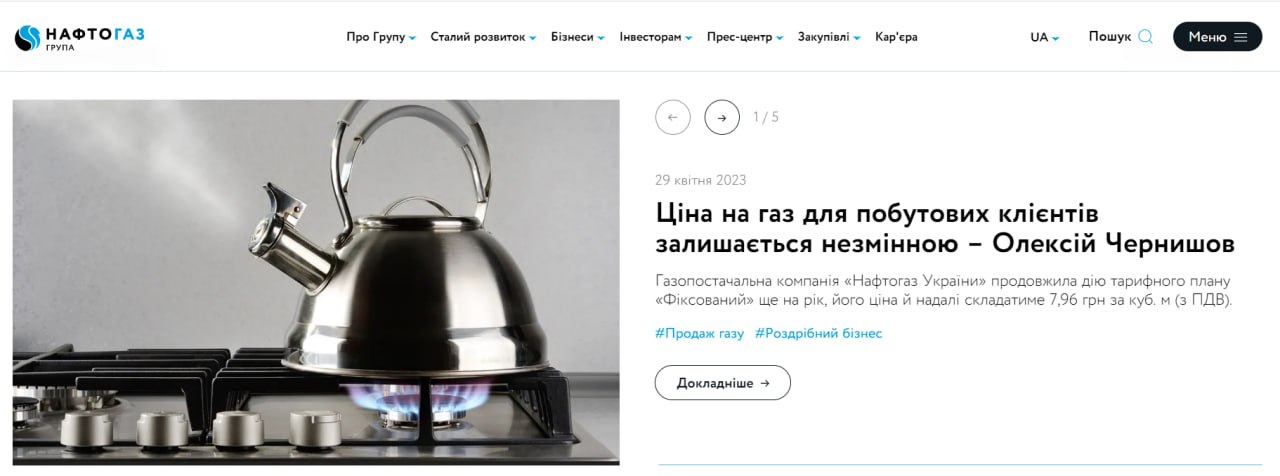Open the gas price article headline
The height and width of the screenshot is (476, 1280).
(945, 228)
